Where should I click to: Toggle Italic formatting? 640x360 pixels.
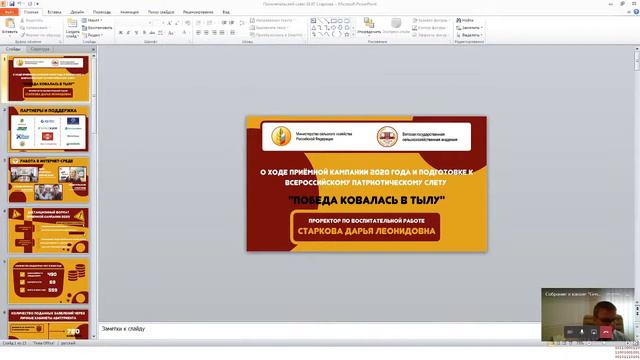[128, 33]
